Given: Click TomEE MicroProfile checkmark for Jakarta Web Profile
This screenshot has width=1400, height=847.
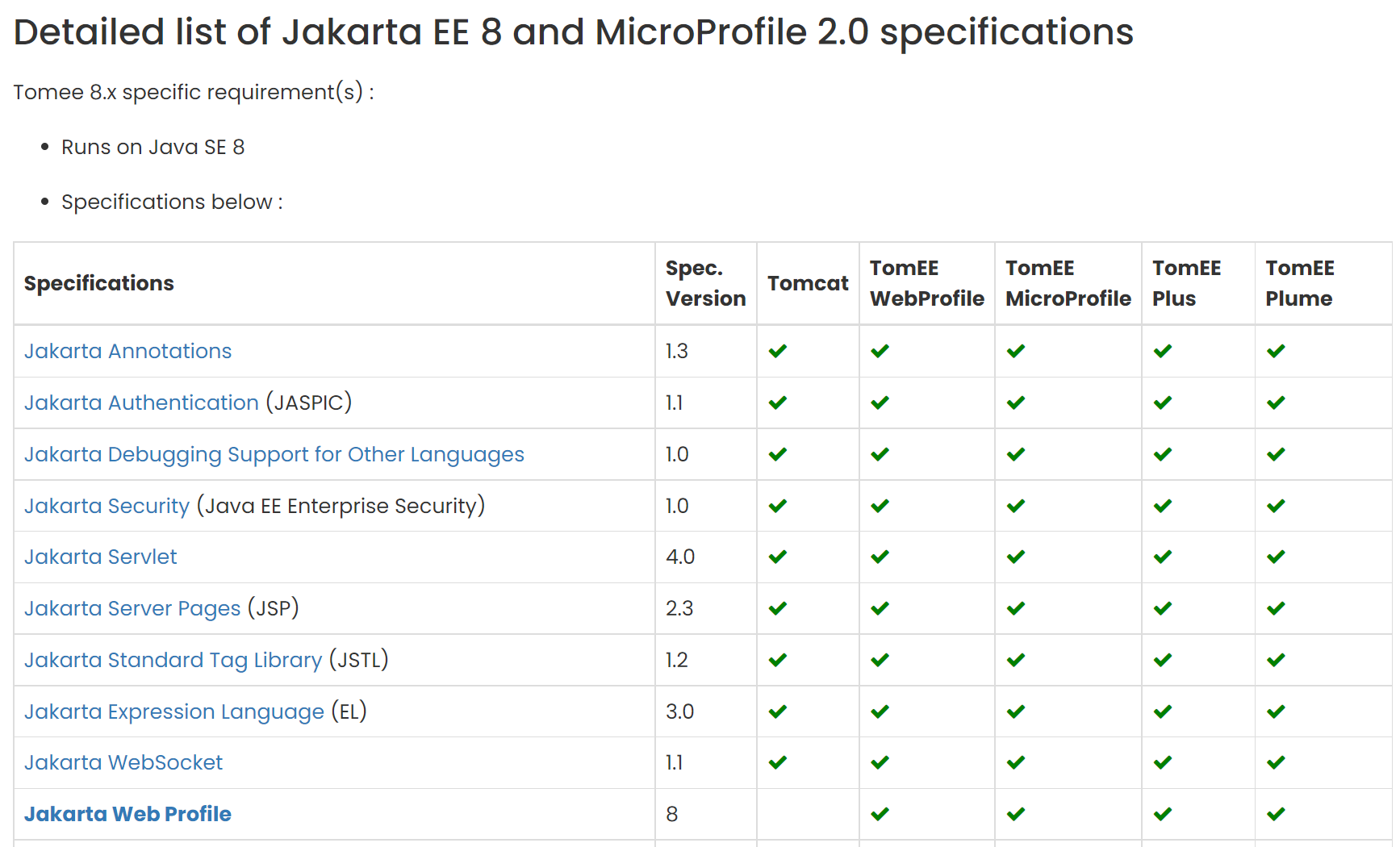Looking at the screenshot, I should coord(1016,814).
